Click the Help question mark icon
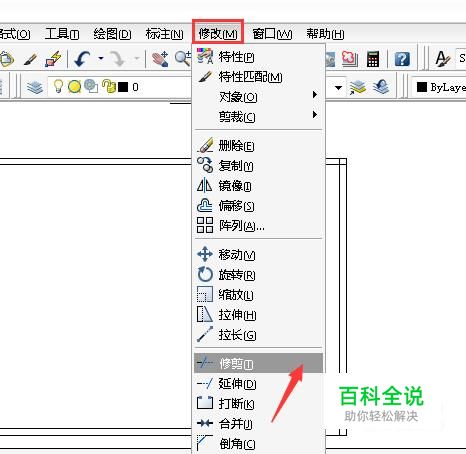The width and height of the screenshot is (466, 454). 402,59
